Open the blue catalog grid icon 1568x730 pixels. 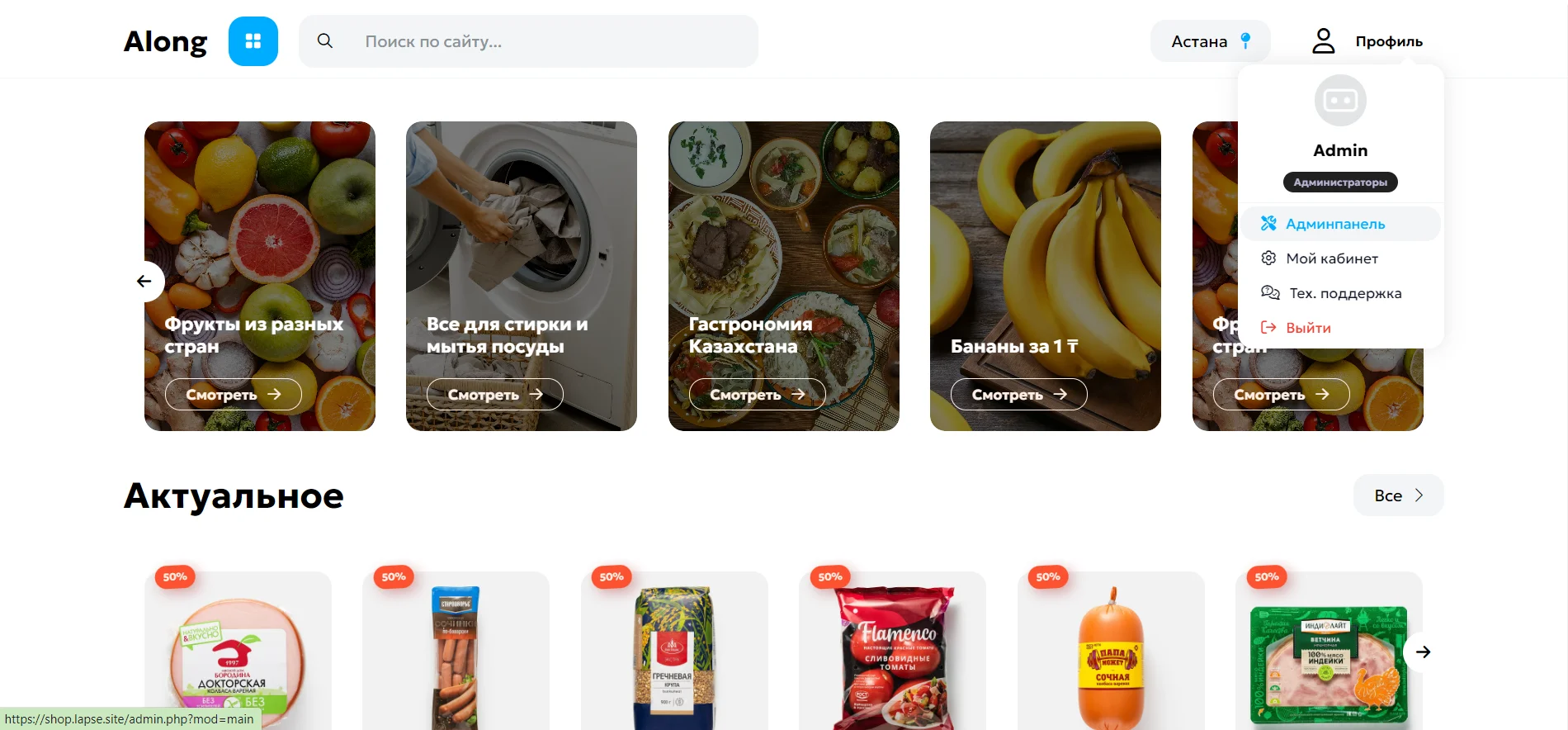tap(253, 41)
